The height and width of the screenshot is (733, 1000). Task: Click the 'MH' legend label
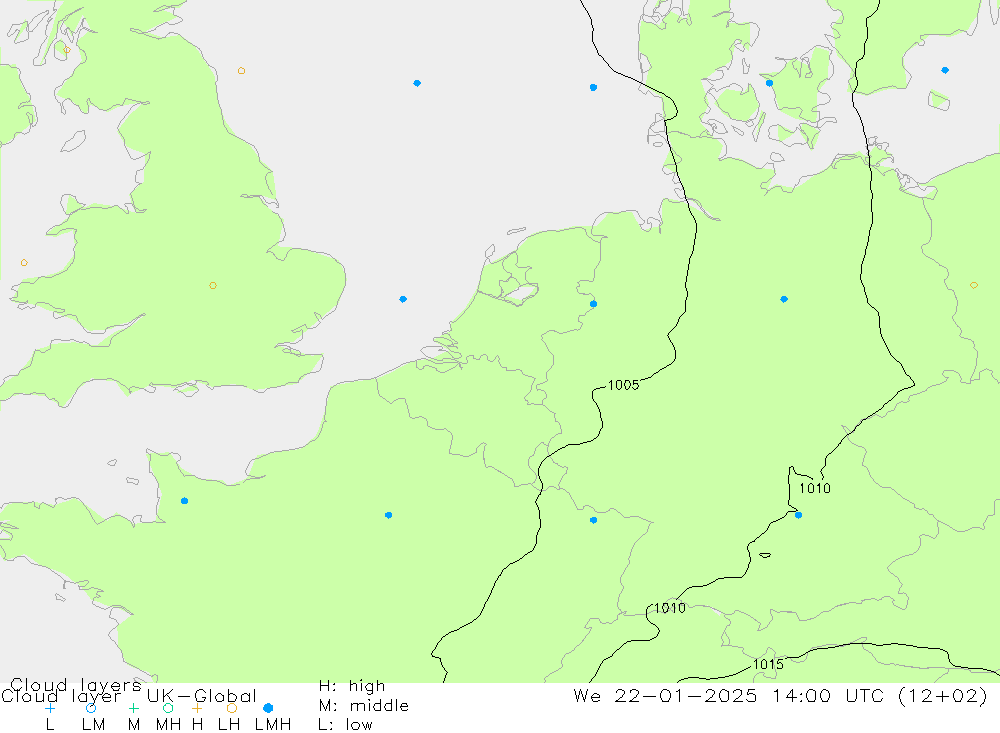[x=168, y=725]
